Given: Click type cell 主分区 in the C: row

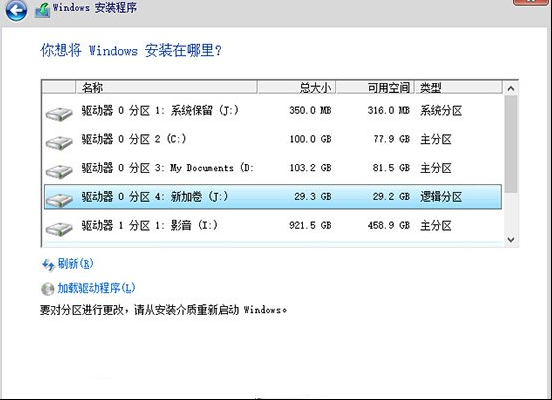Looking at the screenshot, I should click(x=435, y=139).
